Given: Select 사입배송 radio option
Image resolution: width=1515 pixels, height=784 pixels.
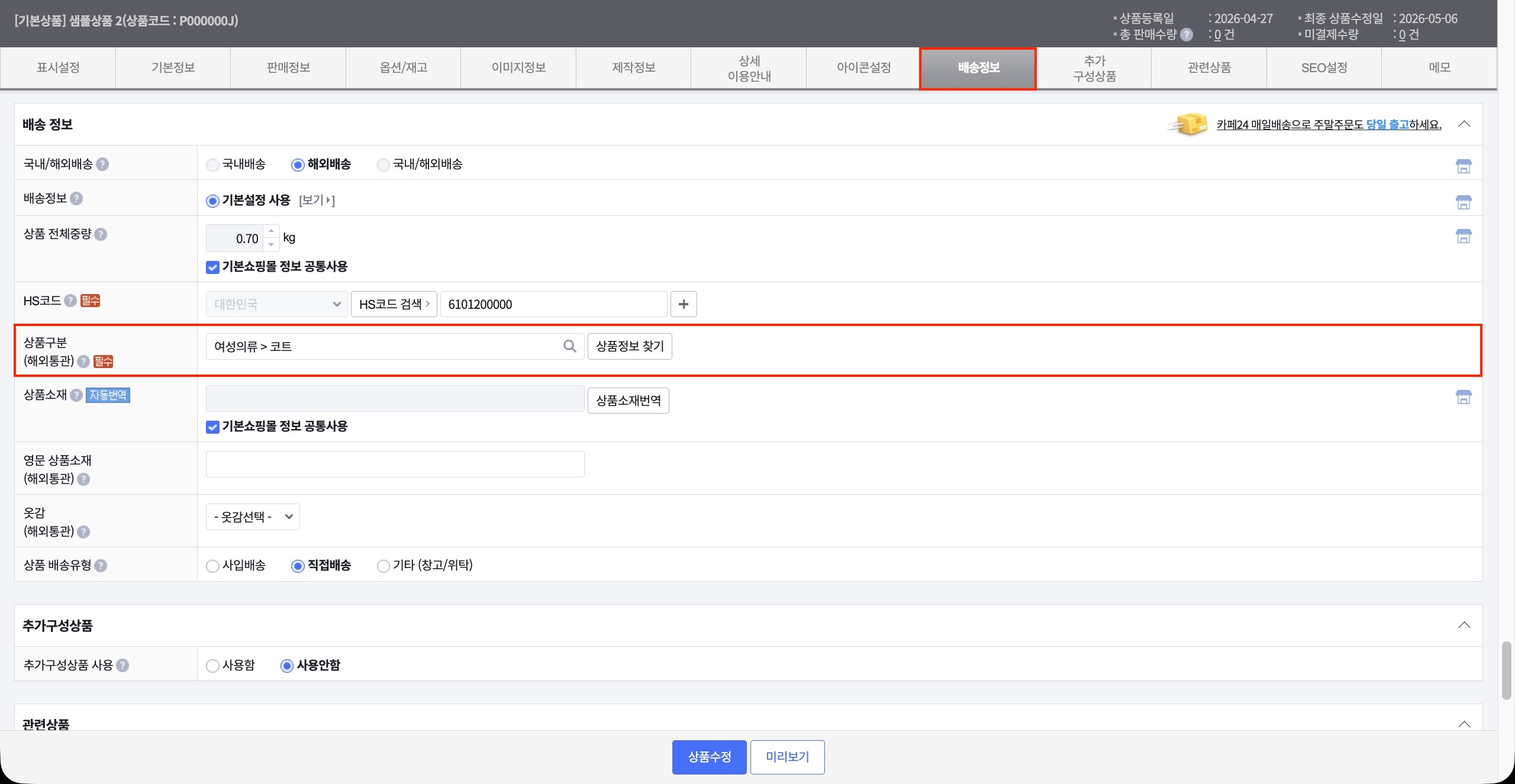Looking at the screenshot, I should (x=212, y=566).
